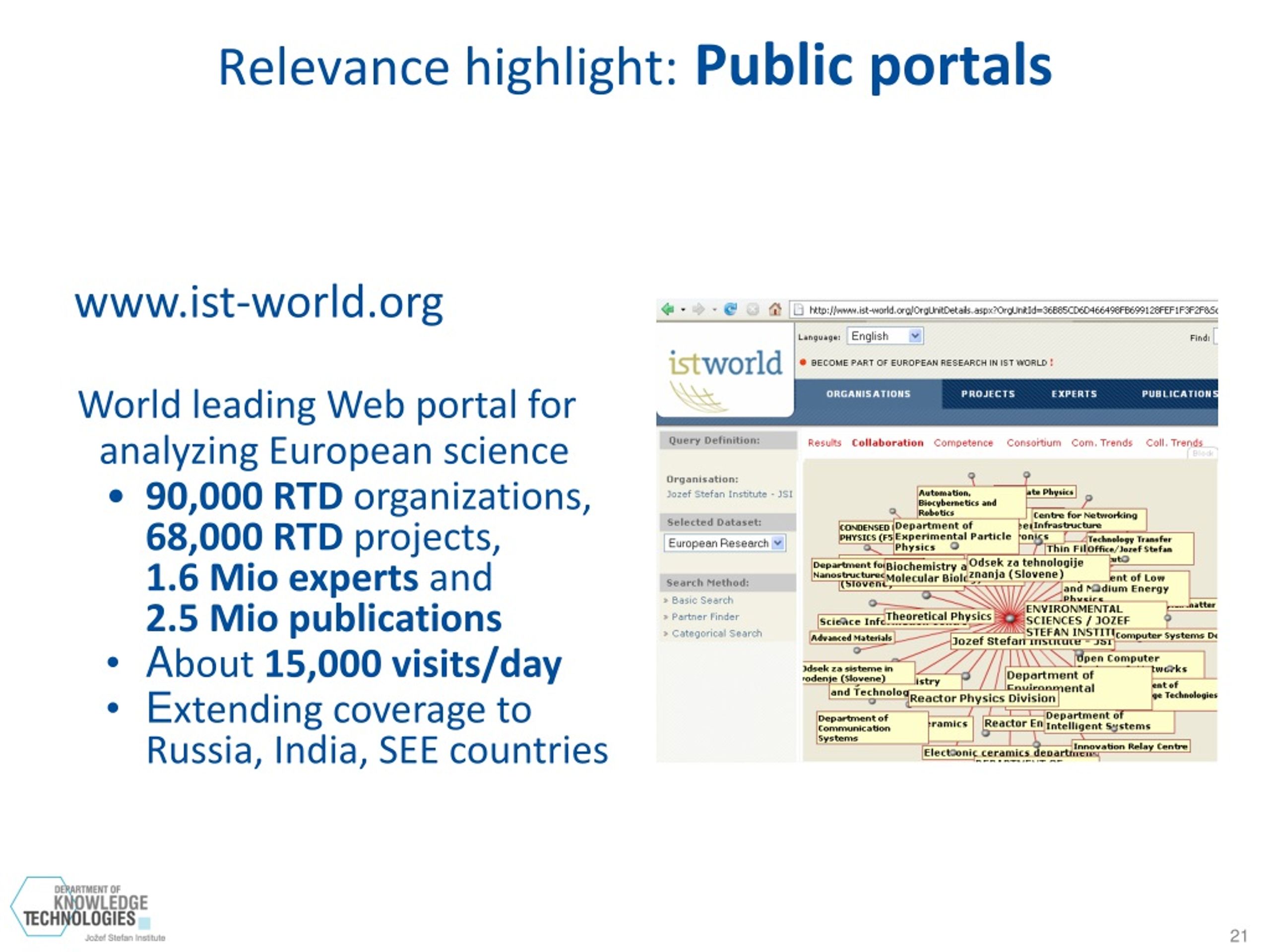The height and width of the screenshot is (952, 1270).
Task: Click the green browser back arrow
Action: (667, 309)
